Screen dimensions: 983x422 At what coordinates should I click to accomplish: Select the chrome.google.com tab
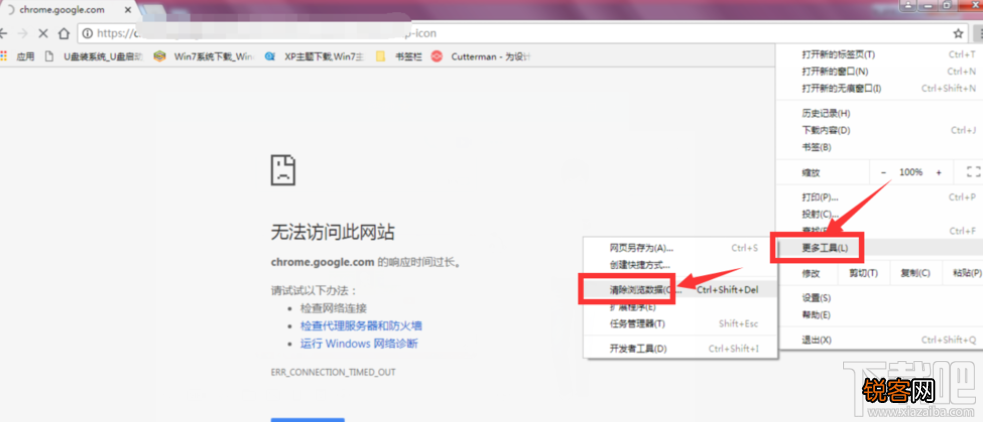69,11
